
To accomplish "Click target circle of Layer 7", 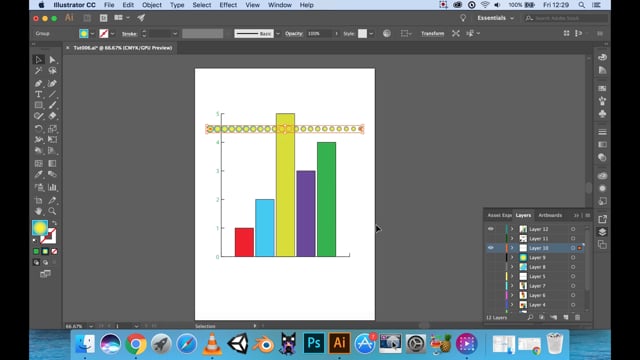I will coord(573,286).
